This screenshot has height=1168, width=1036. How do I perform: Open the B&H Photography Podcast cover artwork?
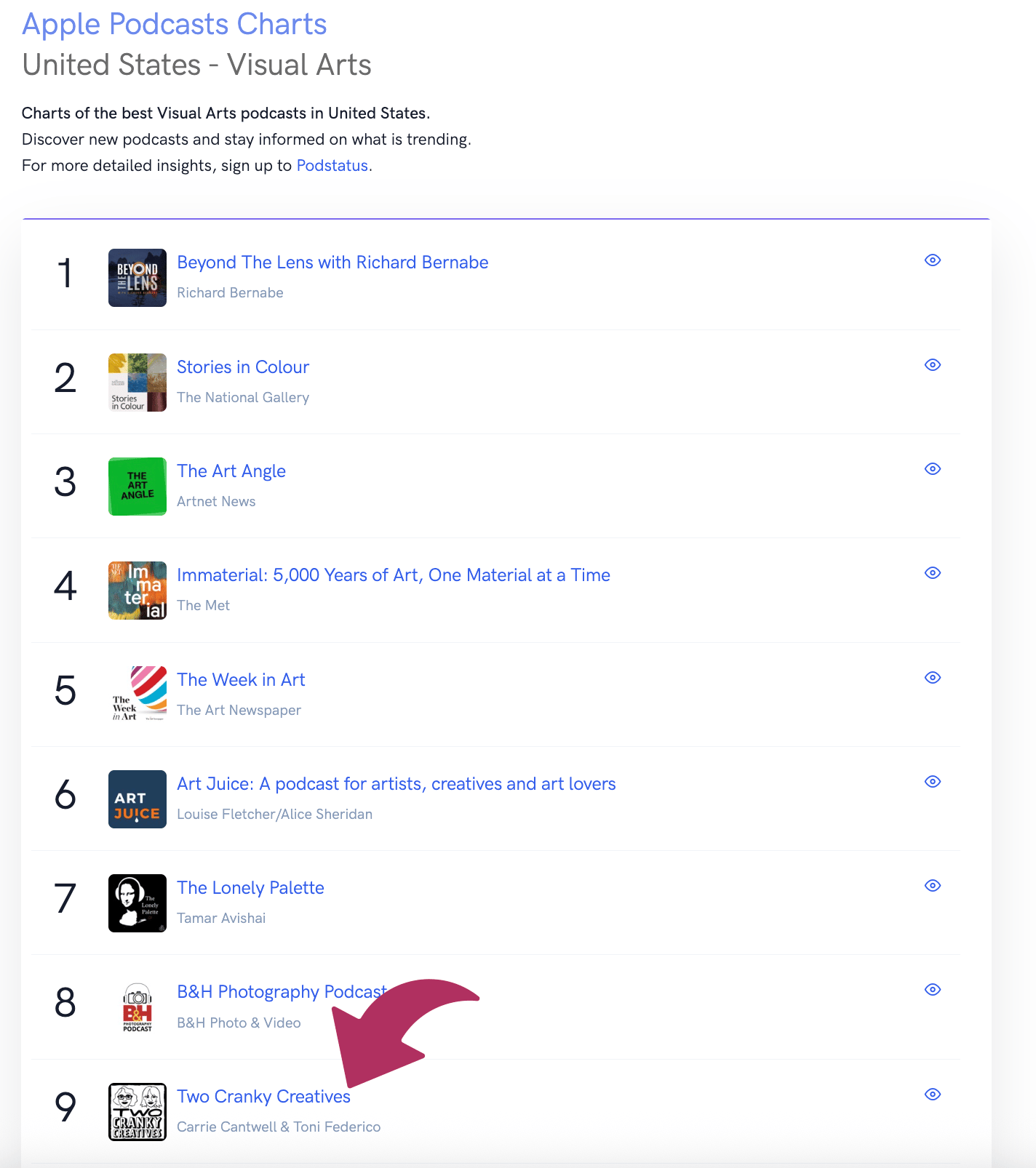[x=138, y=1007]
